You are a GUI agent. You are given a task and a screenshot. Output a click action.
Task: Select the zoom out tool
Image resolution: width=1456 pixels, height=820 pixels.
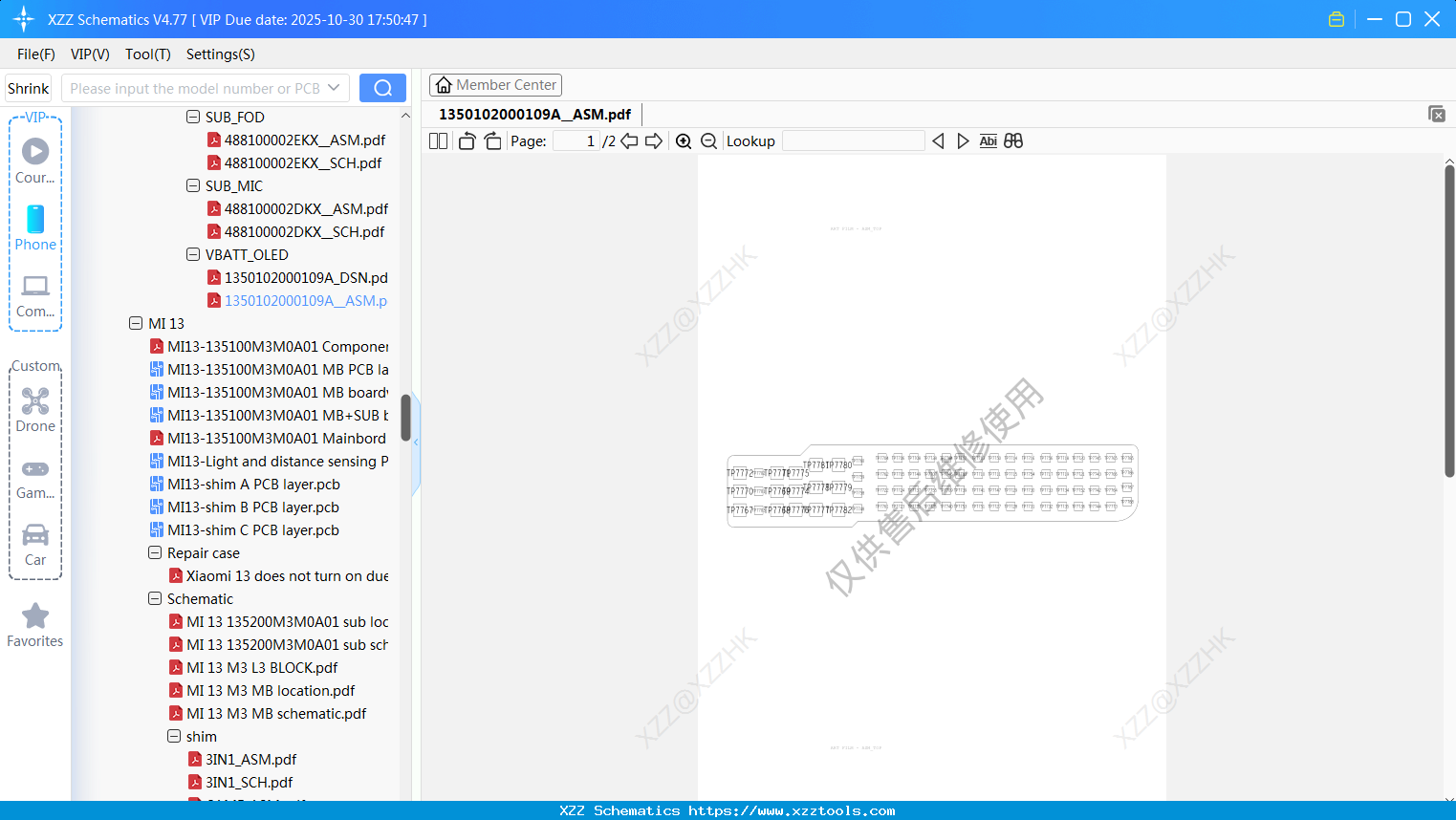[708, 140]
